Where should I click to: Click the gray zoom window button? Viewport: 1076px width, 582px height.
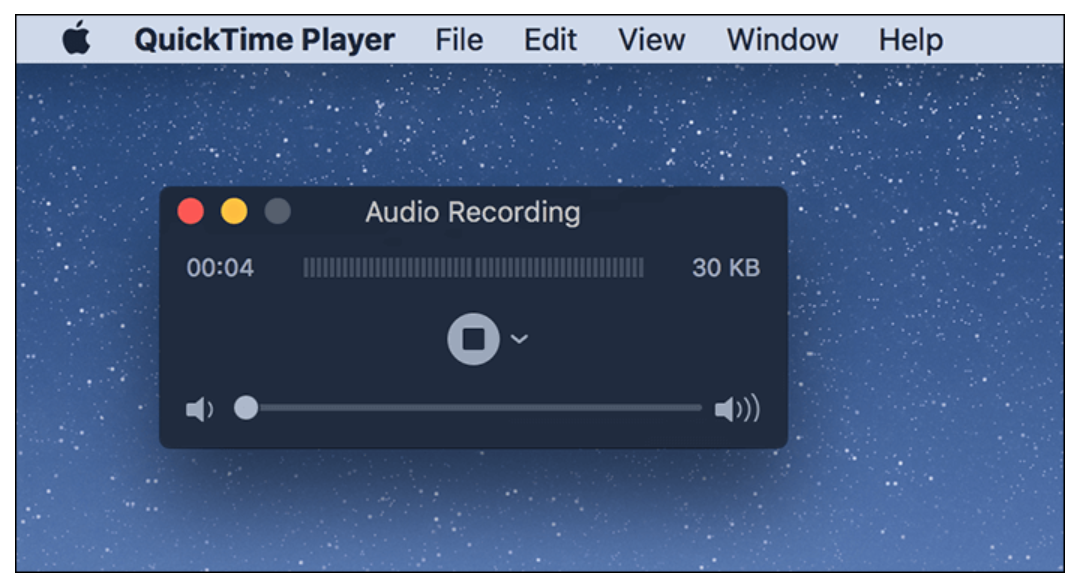click(x=278, y=211)
